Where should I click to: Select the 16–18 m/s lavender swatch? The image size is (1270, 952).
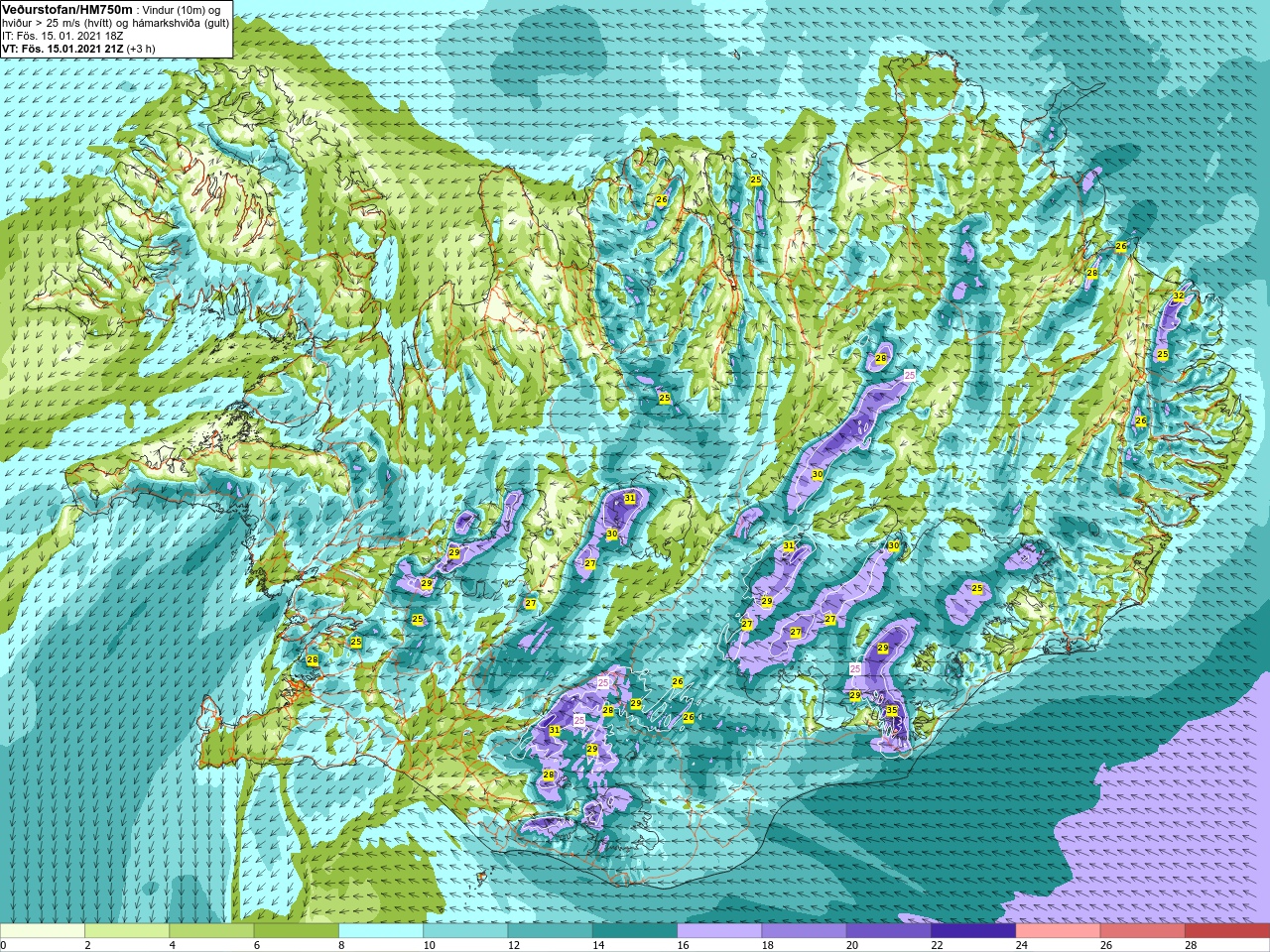pos(719,931)
